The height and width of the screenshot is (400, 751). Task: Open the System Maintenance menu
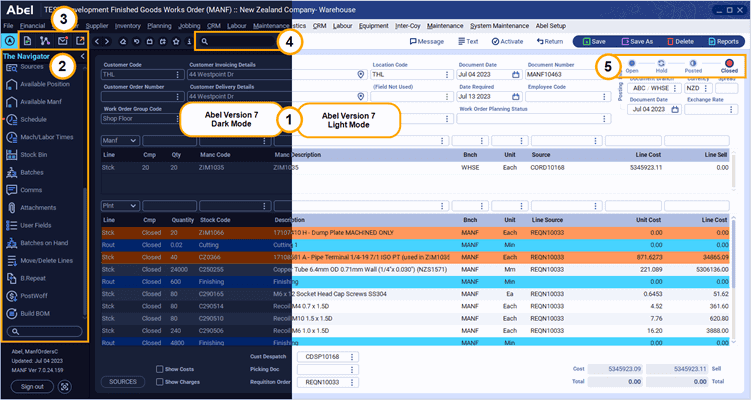[501, 25]
